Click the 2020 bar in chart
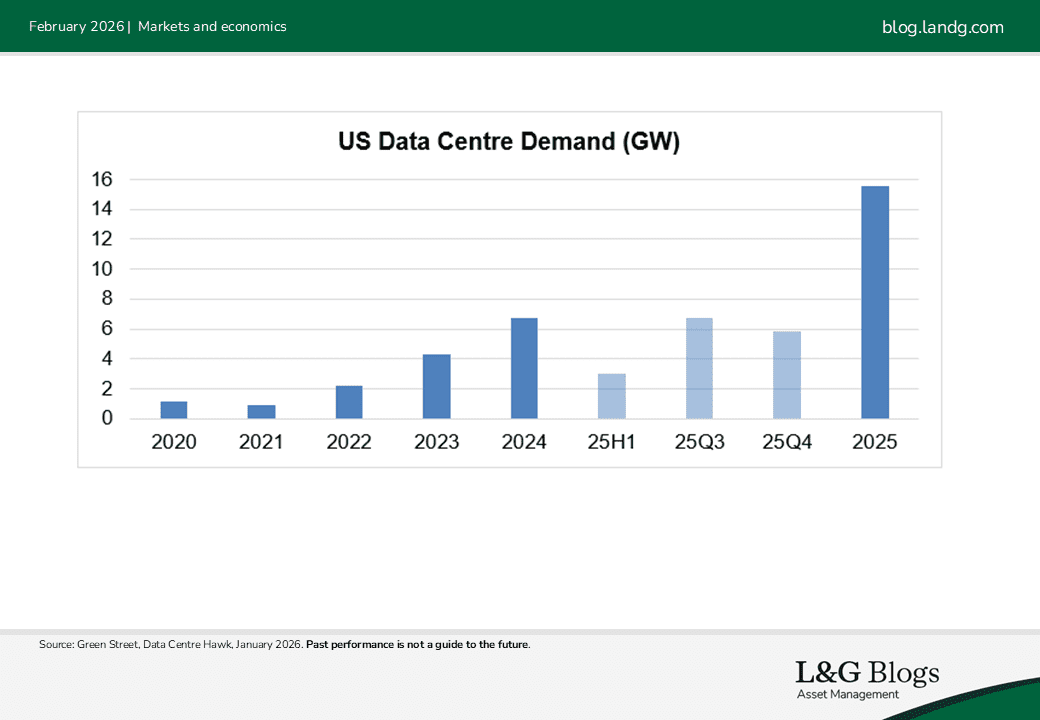The width and height of the screenshot is (1040, 720). coord(174,410)
